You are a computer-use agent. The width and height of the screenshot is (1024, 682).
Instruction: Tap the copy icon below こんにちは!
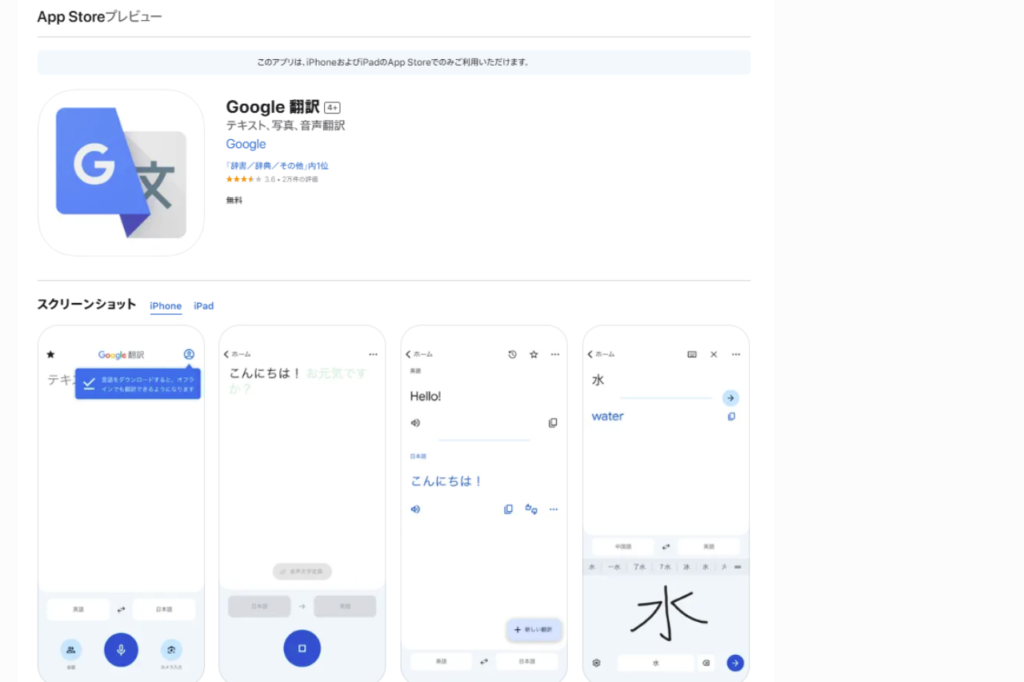508,509
